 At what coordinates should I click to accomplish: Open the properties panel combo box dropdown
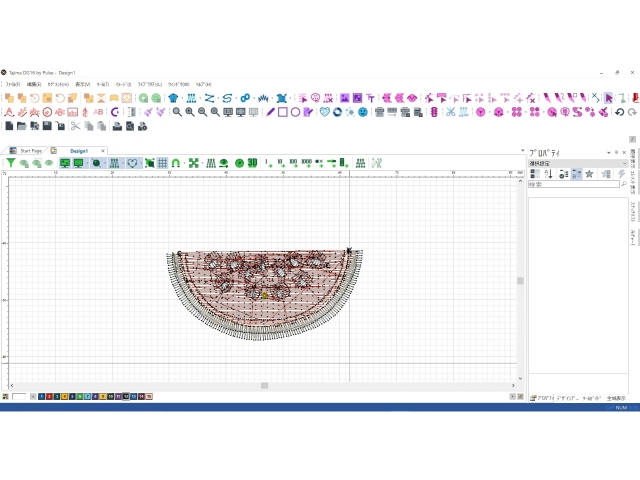624,163
